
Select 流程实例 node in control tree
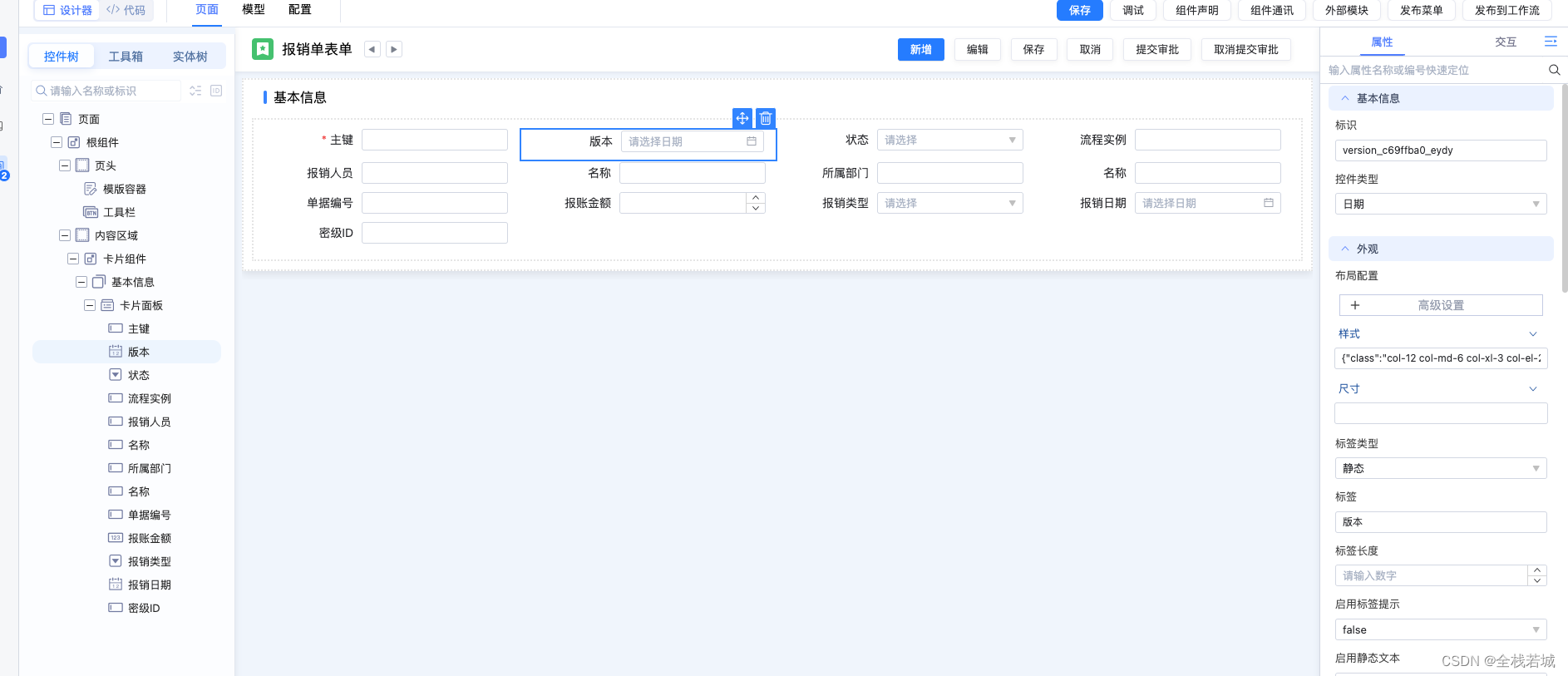[140, 398]
